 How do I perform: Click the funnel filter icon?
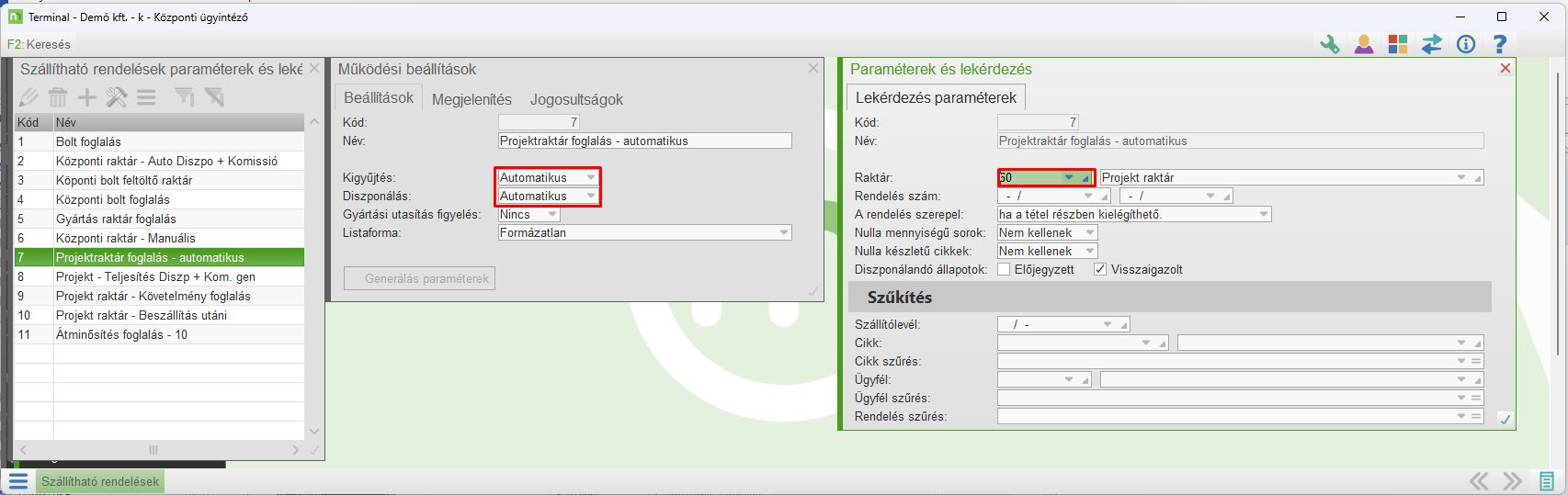point(185,97)
